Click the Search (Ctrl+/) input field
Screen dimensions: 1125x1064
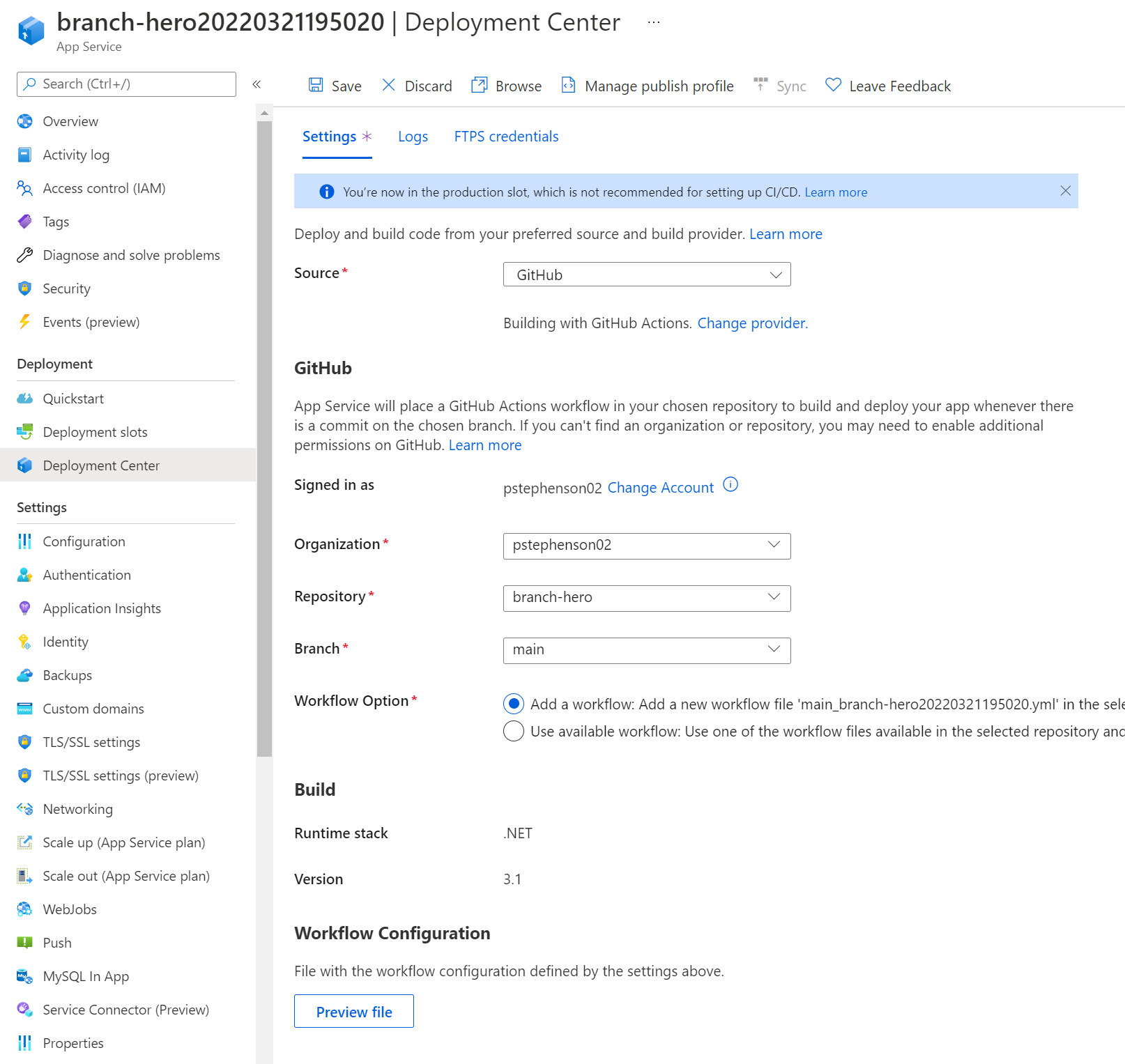(x=126, y=84)
